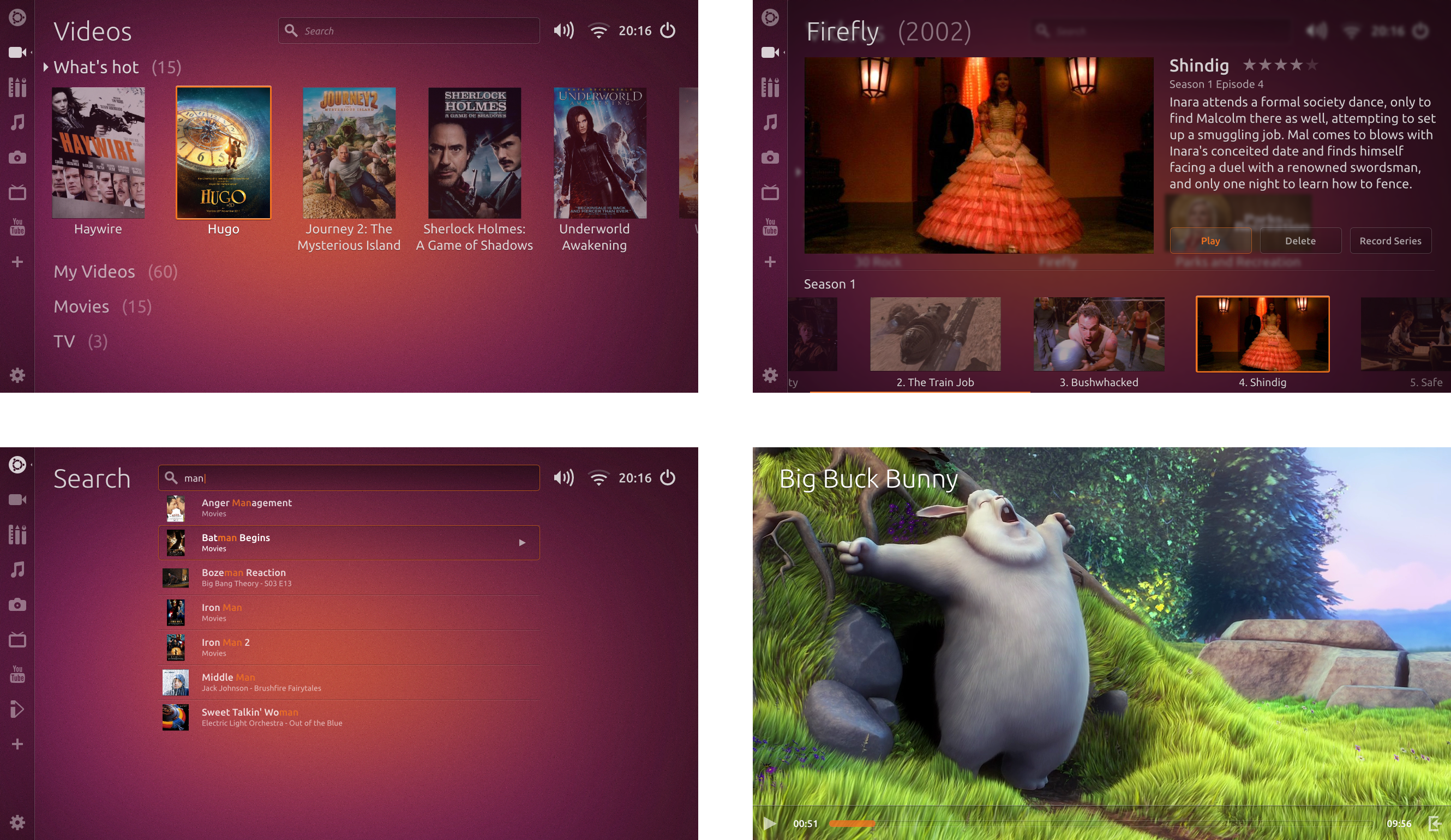The height and width of the screenshot is (840, 1451).
Task: Open Bozeman Reaction search result
Action: [349, 578]
